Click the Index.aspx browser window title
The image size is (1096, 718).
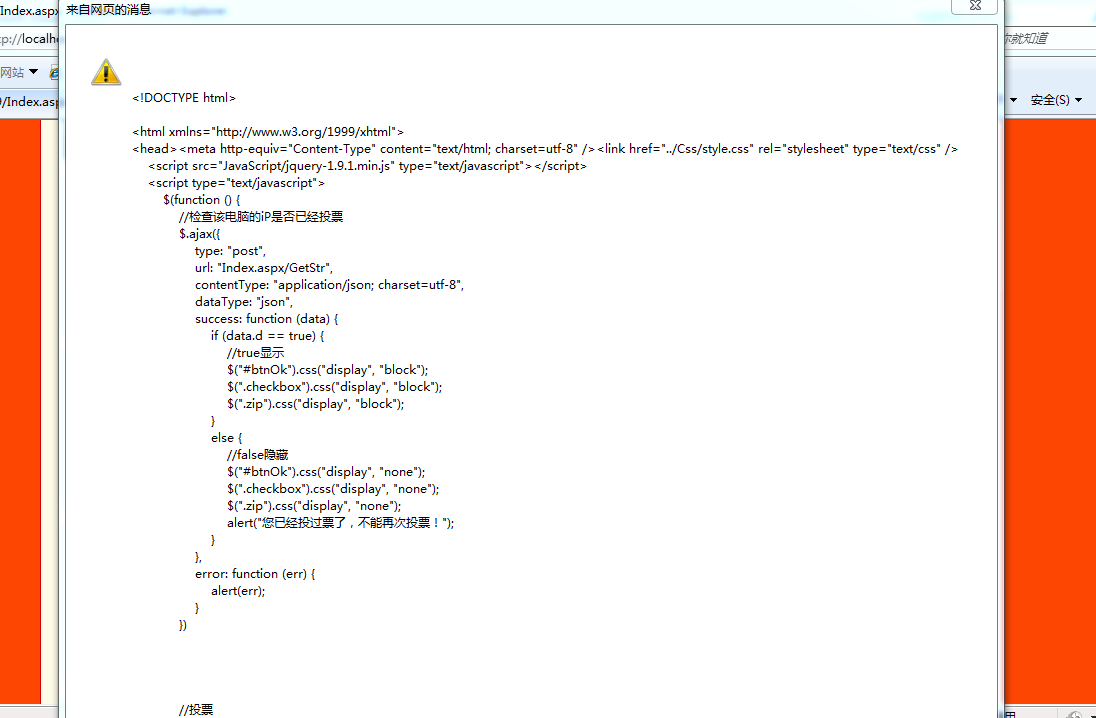point(28,10)
